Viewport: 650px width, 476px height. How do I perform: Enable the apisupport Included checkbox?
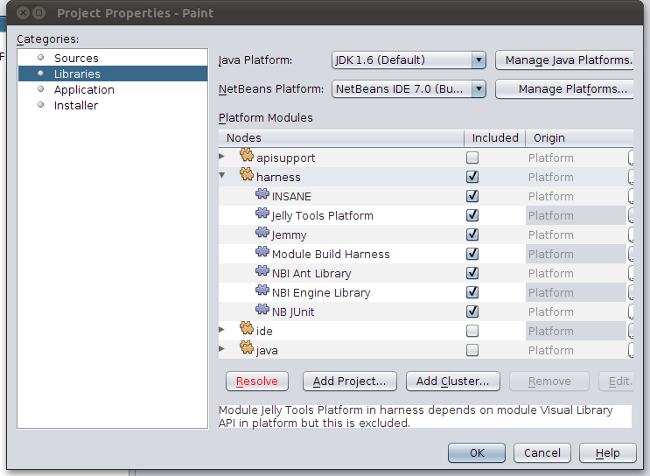pyautogui.click(x=472, y=158)
